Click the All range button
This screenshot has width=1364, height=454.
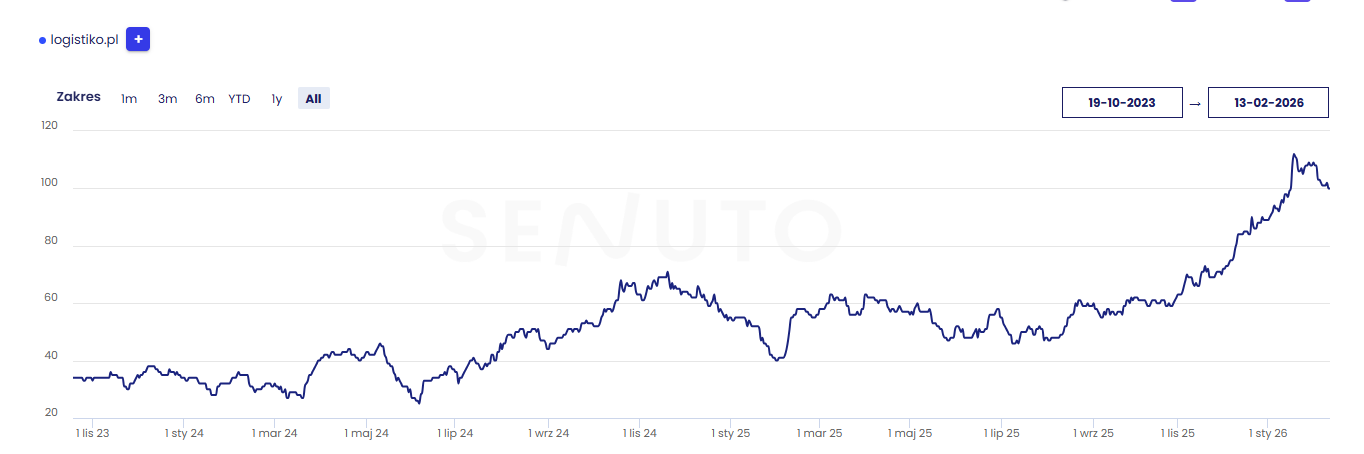point(313,98)
